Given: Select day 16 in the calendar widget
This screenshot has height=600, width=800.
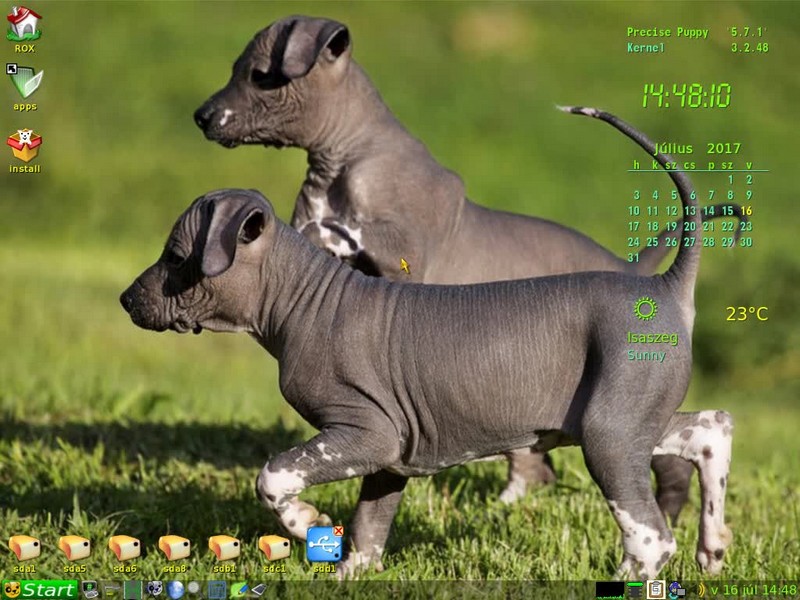Looking at the screenshot, I should (x=746, y=211).
